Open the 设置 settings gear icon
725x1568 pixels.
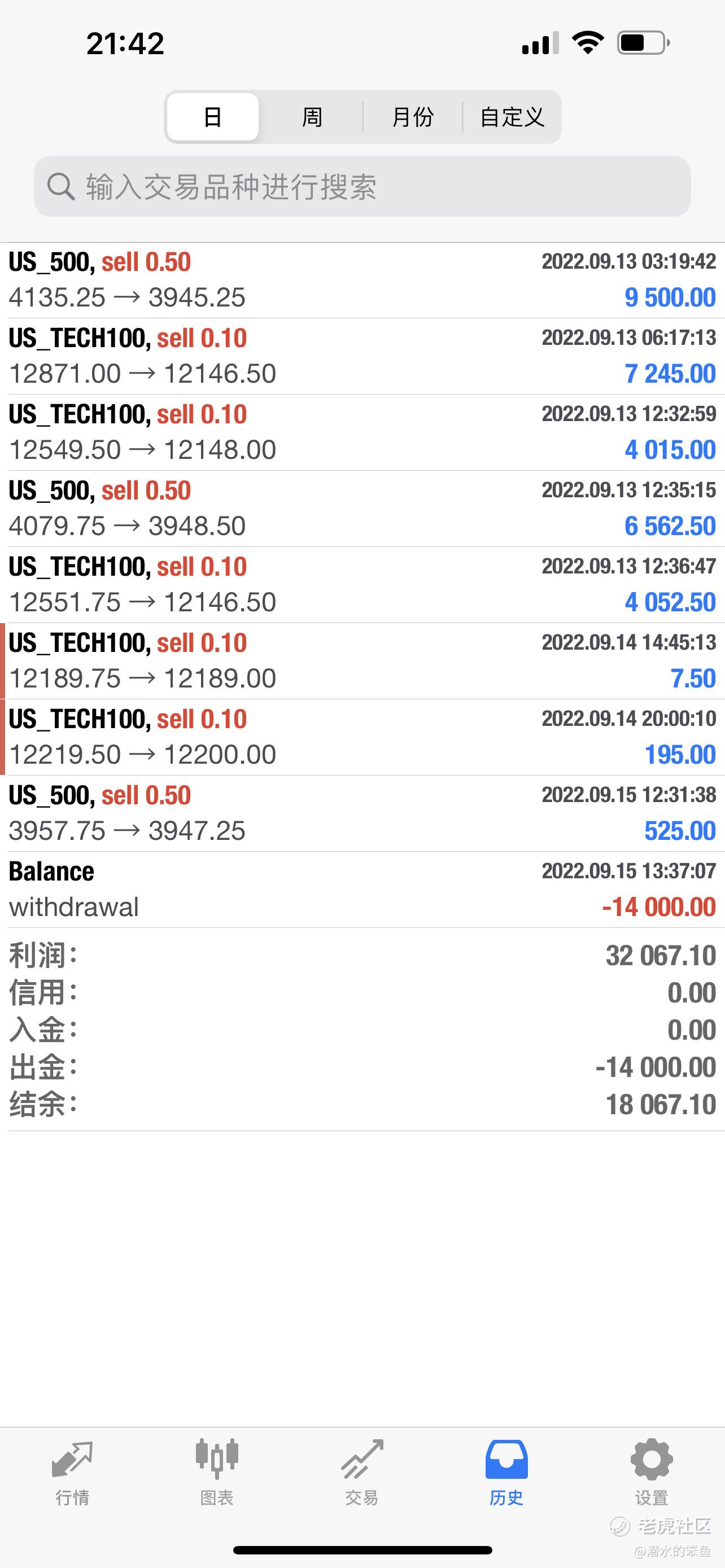[652, 1460]
